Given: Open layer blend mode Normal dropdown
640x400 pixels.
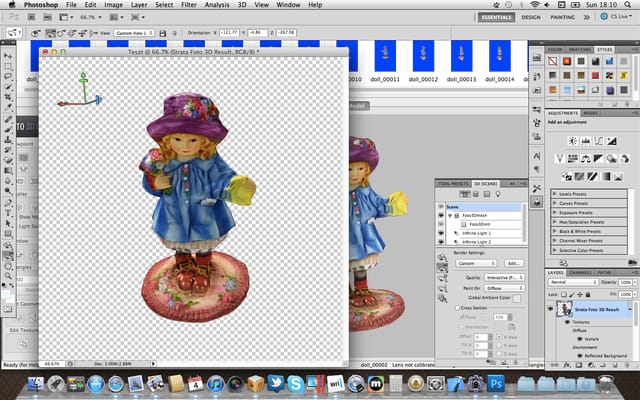Looking at the screenshot, I should click(573, 282).
